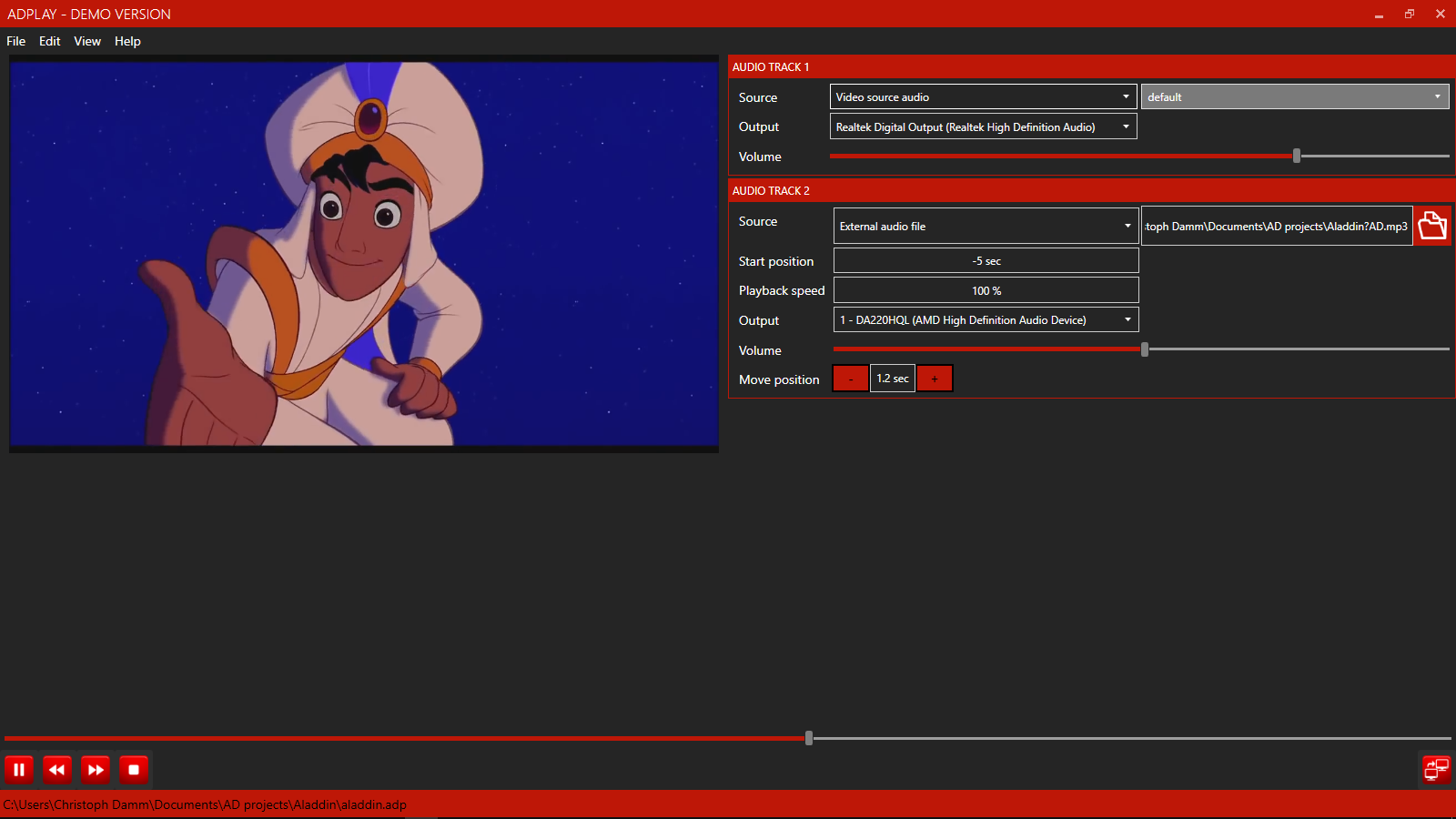
Task: Click the external audio file path field
Action: pos(1277,226)
